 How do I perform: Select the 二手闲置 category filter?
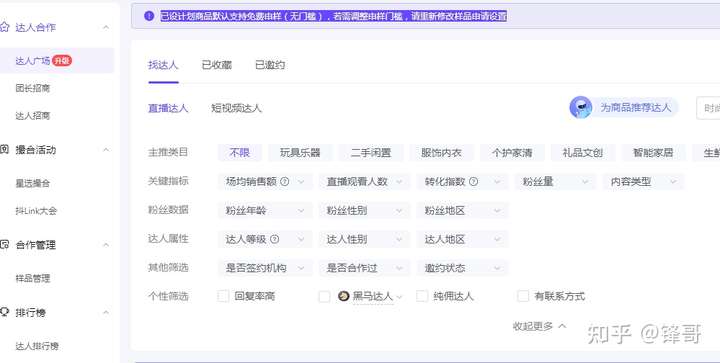(x=371, y=152)
